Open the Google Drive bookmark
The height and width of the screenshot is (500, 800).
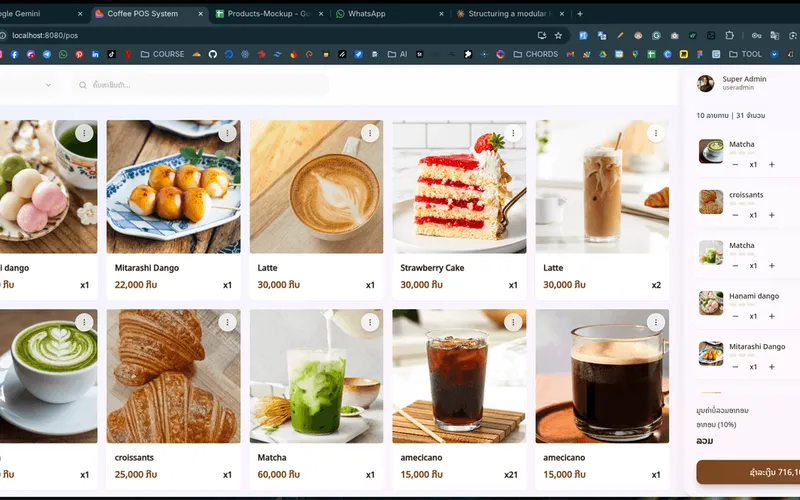(x=603, y=54)
